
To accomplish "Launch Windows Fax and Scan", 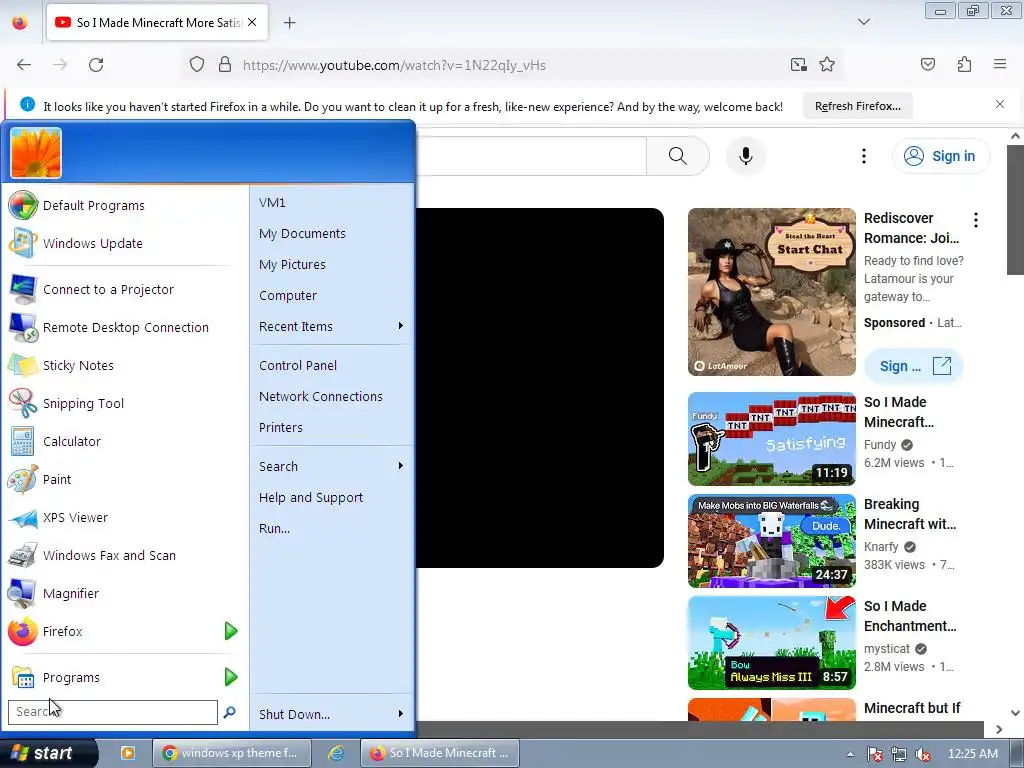I will pyautogui.click(x=123, y=555).
